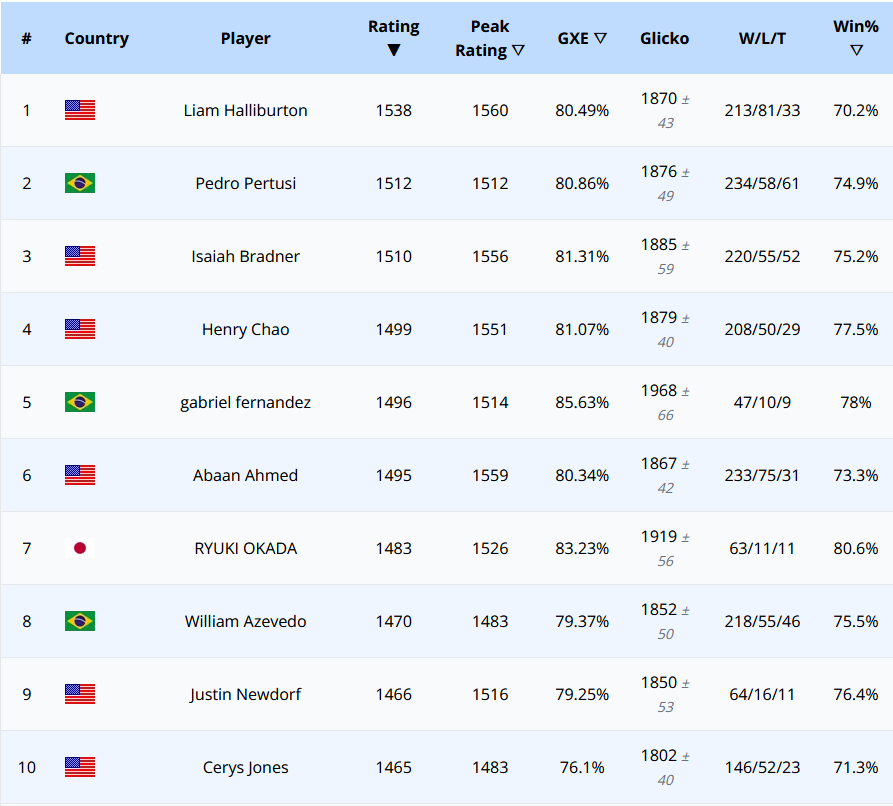Click record 233/75/31
Viewport: 893px width, 806px height.
(762, 475)
